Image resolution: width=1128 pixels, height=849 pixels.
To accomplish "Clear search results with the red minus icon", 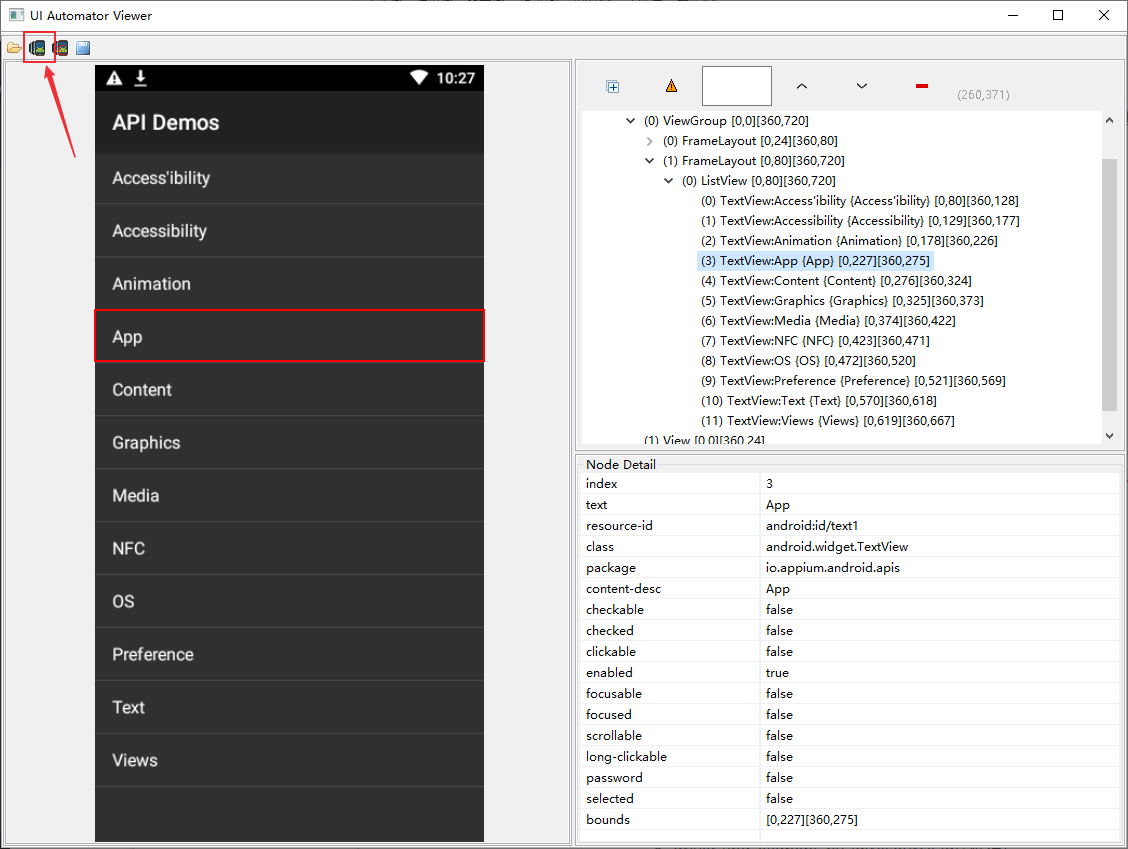I will coord(922,86).
